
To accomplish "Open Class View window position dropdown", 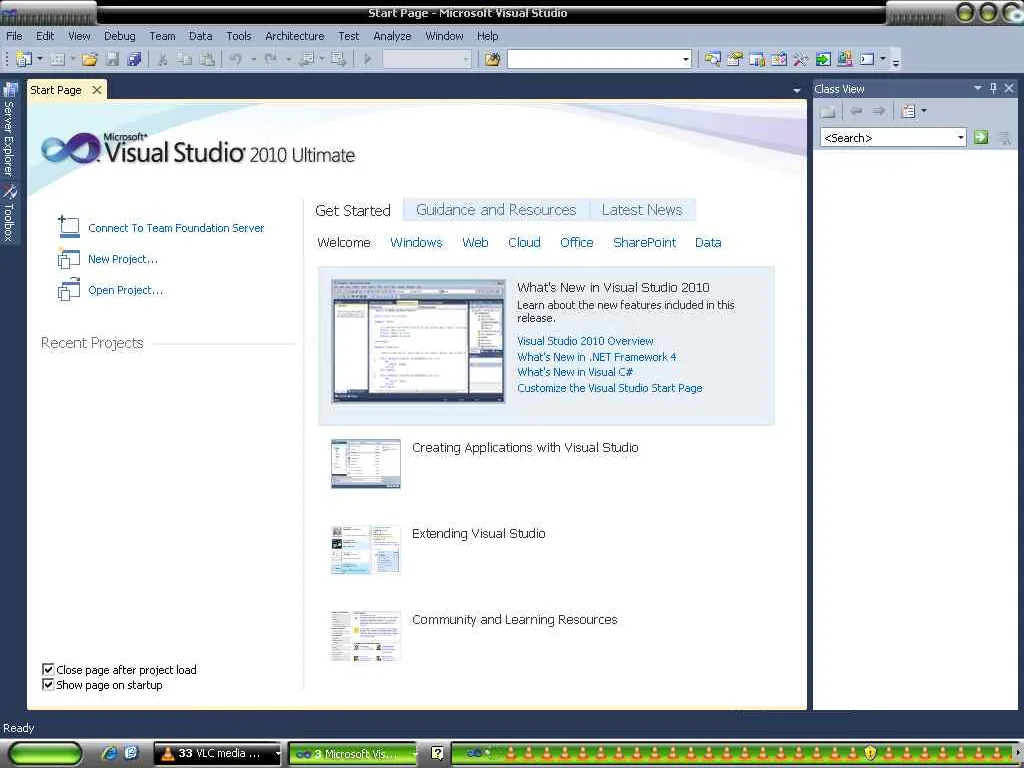I will coord(978,88).
